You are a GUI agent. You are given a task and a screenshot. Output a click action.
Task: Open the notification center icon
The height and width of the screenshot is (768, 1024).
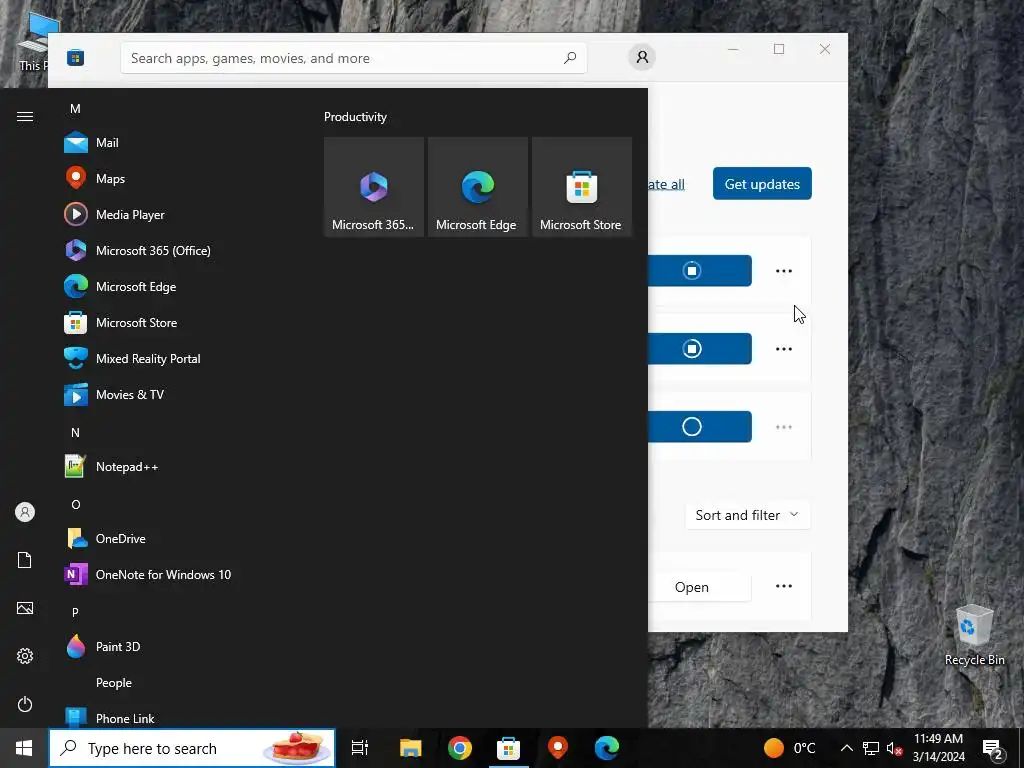click(x=993, y=748)
